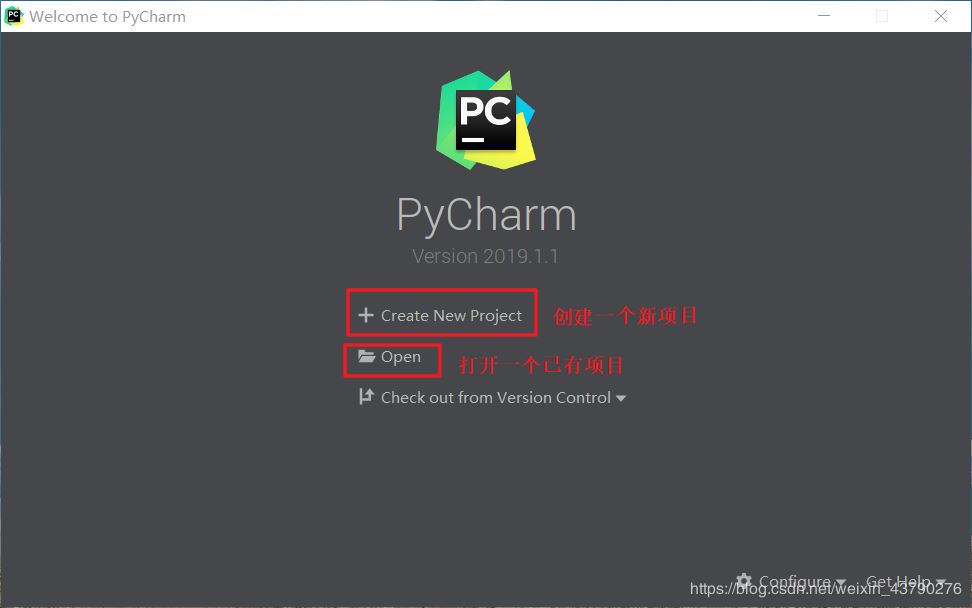This screenshot has height=608, width=972.
Task: Click the Create New Project label
Action: (x=451, y=316)
